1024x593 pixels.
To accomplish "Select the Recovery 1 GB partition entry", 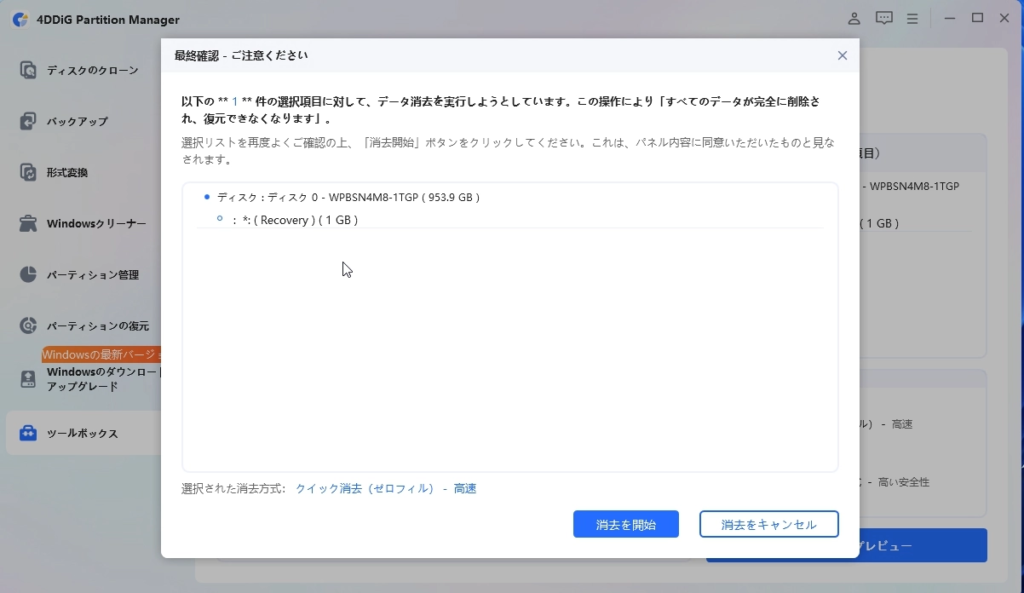I will pos(300,220).
